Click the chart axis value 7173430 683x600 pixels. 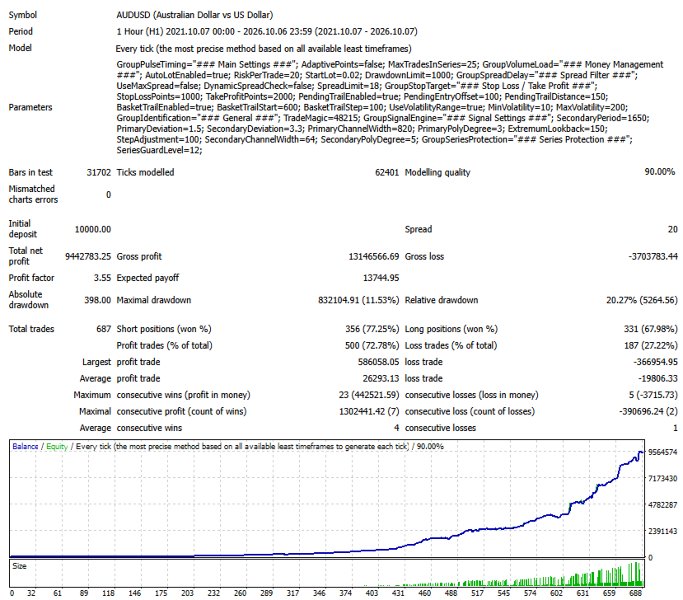663,478
